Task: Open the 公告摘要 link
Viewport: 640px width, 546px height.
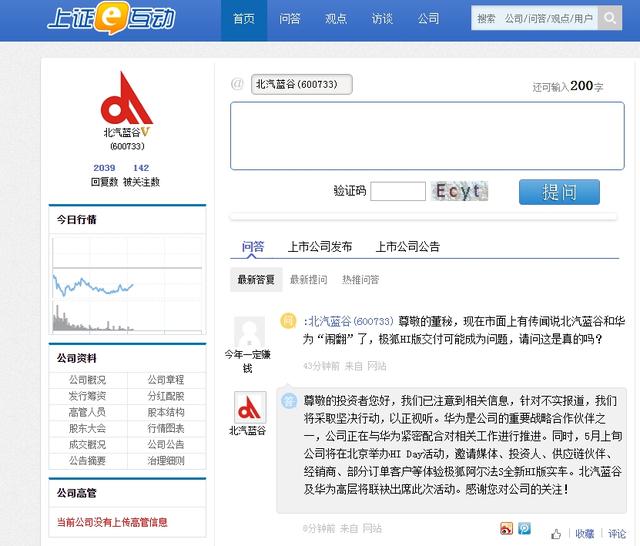Action: [x=87, y=461]
